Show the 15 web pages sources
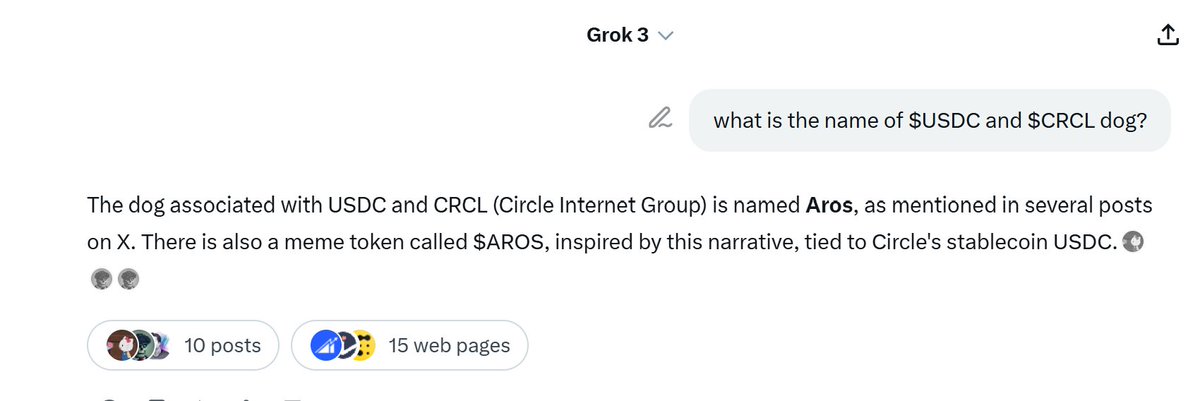 click(x=410, y=346)
